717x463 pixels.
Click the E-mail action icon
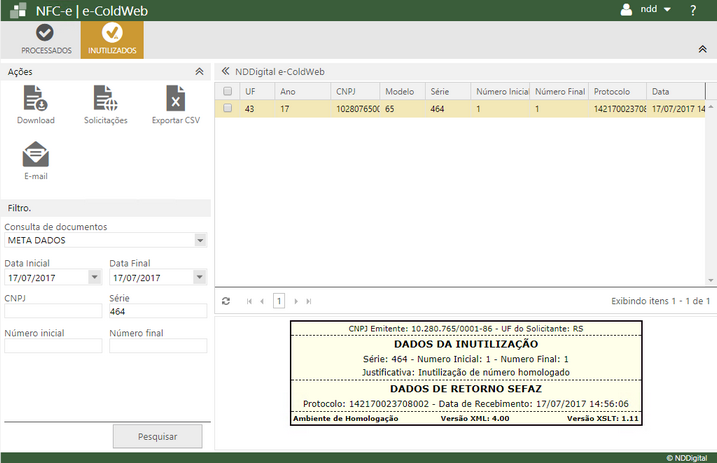[36, 155]
